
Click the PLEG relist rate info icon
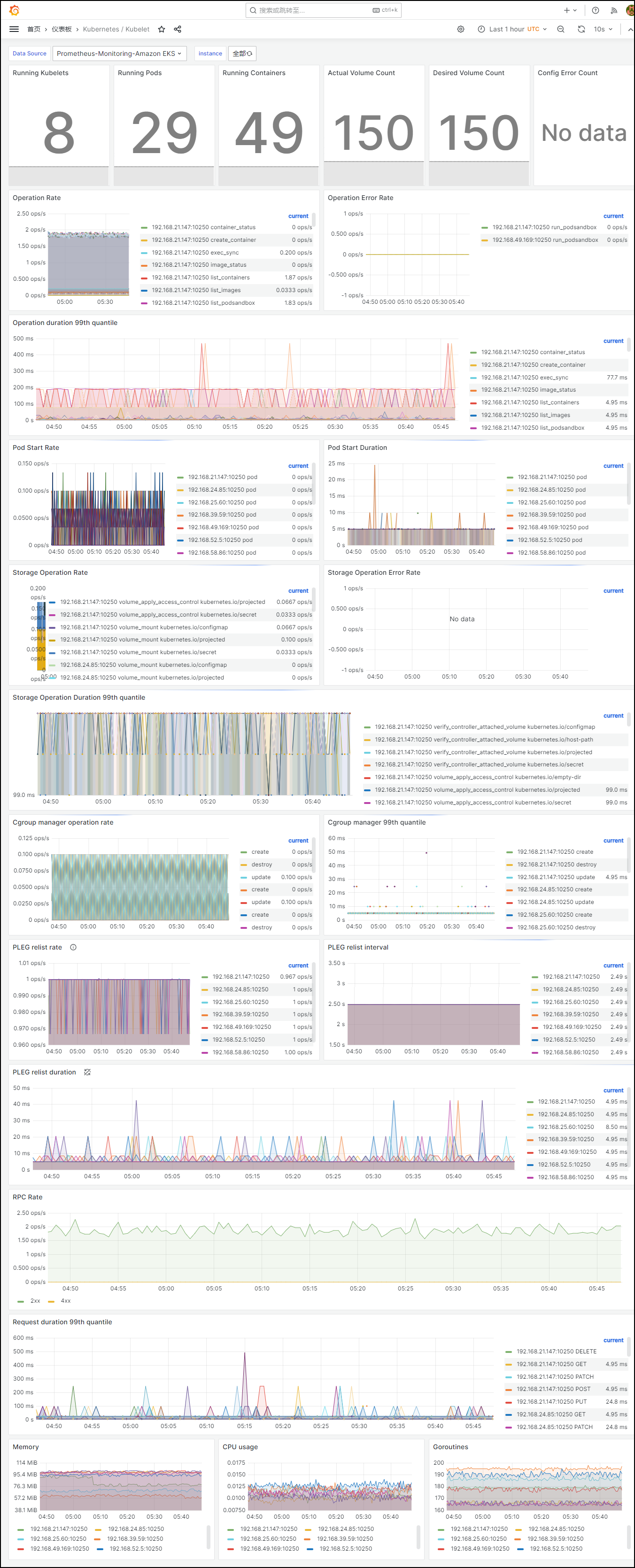click(73, 947)
